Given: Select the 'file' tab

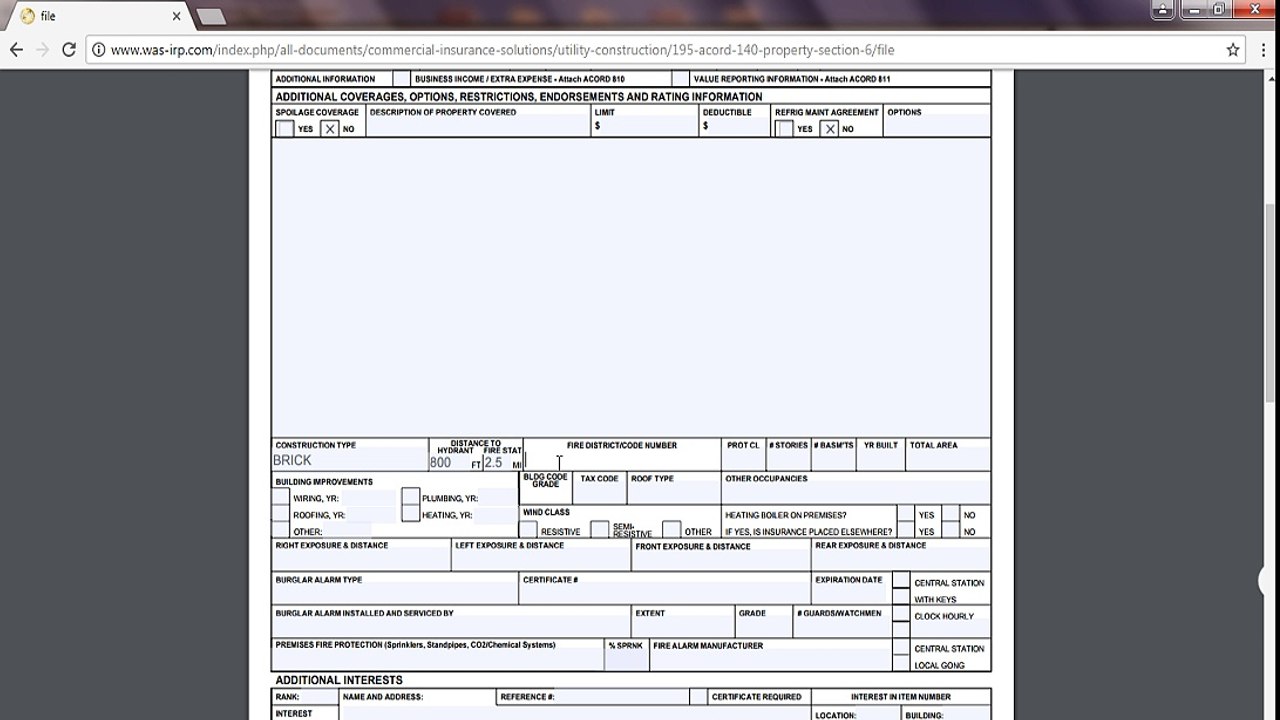Looking at the screenshot, I should 100,16.
